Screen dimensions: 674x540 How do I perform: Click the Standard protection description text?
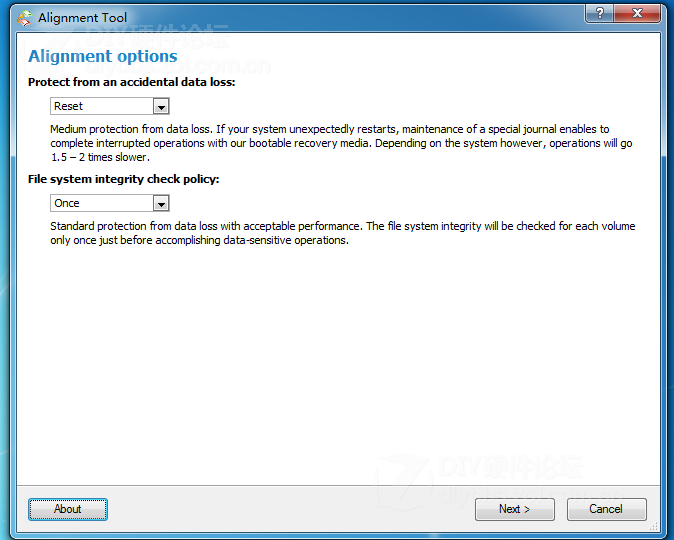click(342, 233)
